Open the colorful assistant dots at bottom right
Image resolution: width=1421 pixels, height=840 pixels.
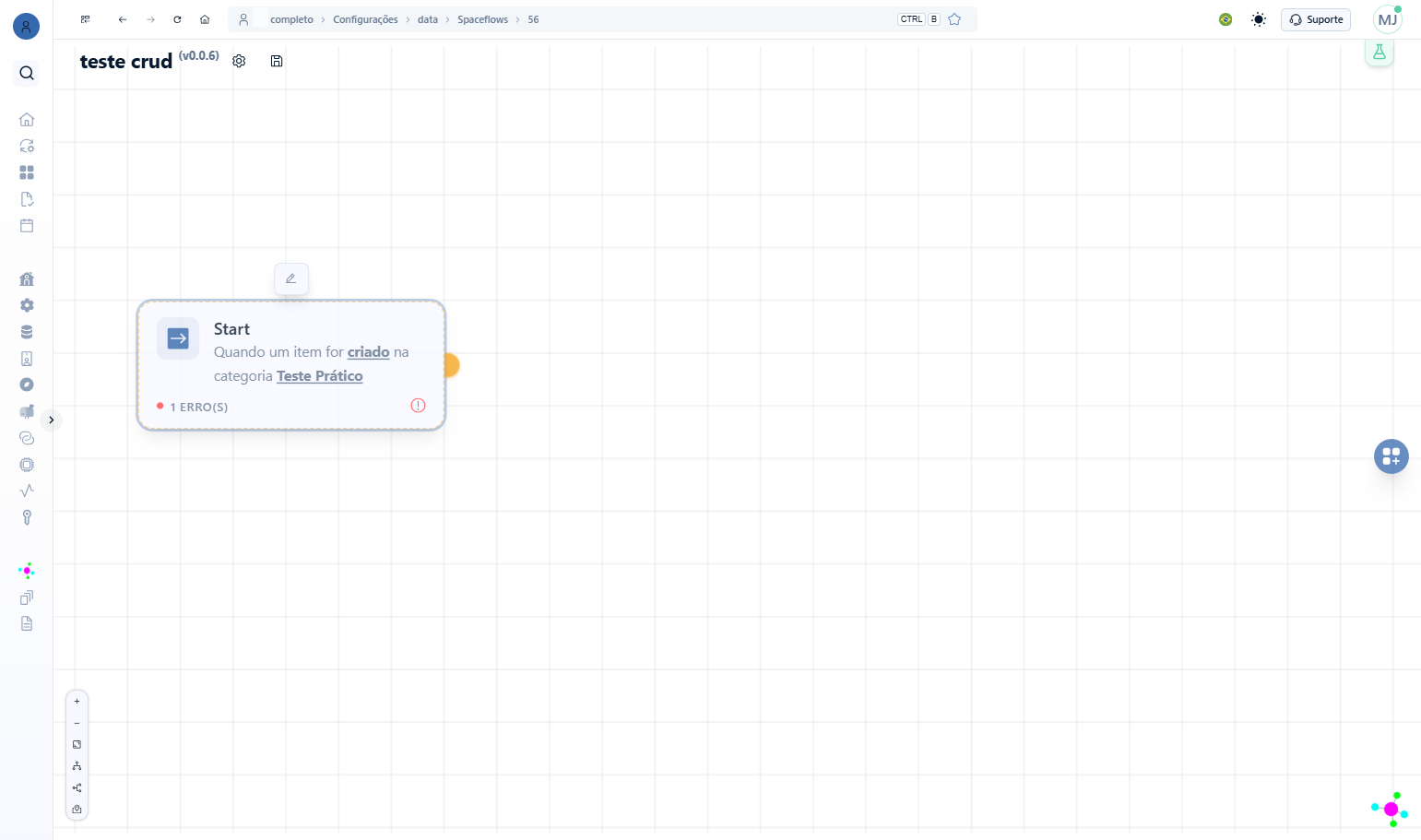1390,810
